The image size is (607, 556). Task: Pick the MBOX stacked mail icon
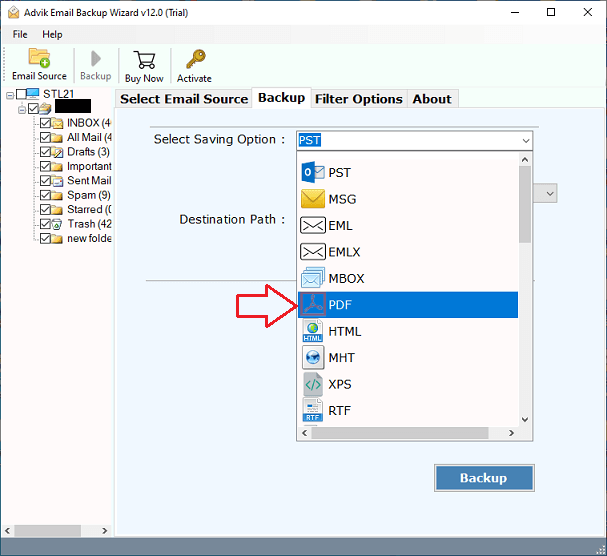tap(312, 278)
